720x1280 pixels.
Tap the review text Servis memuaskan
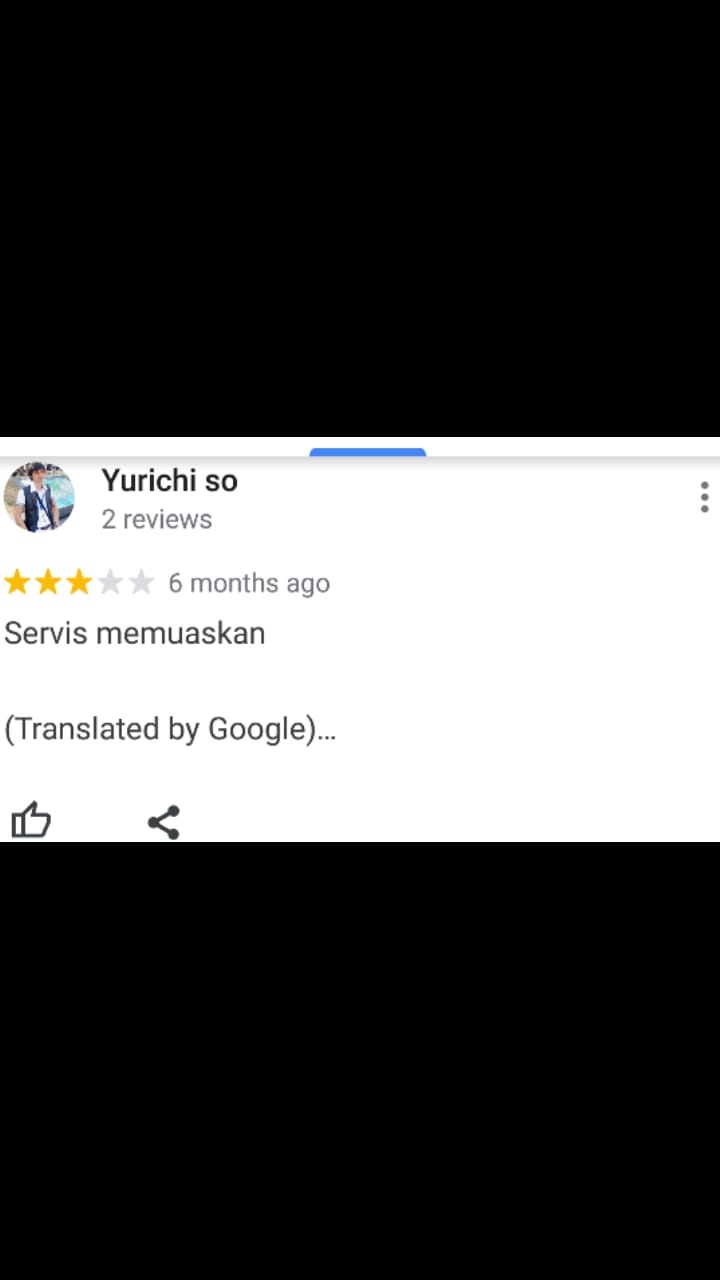click(x=135, y=633)
